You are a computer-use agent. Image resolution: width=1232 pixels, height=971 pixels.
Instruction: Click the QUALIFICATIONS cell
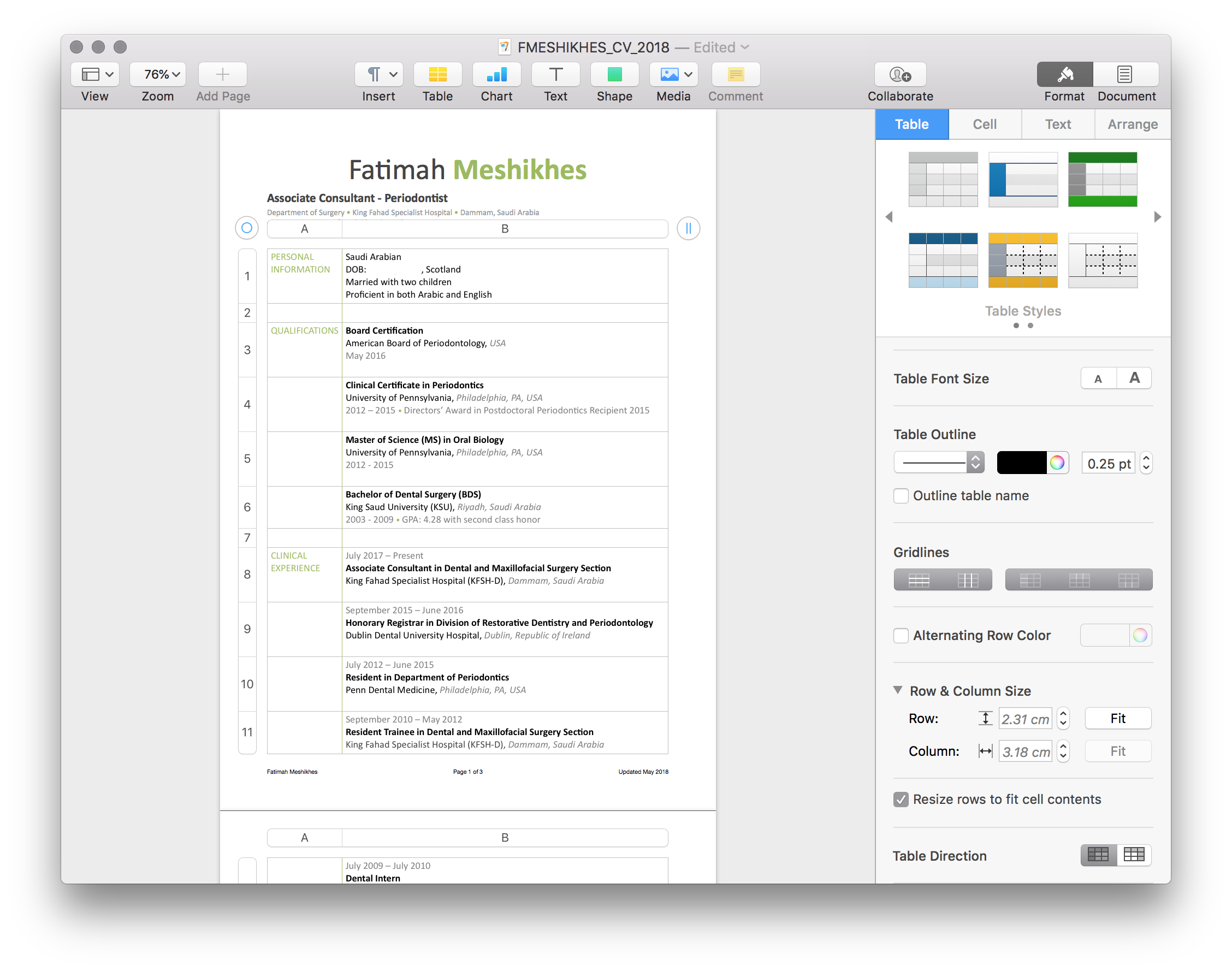(304, 349)
